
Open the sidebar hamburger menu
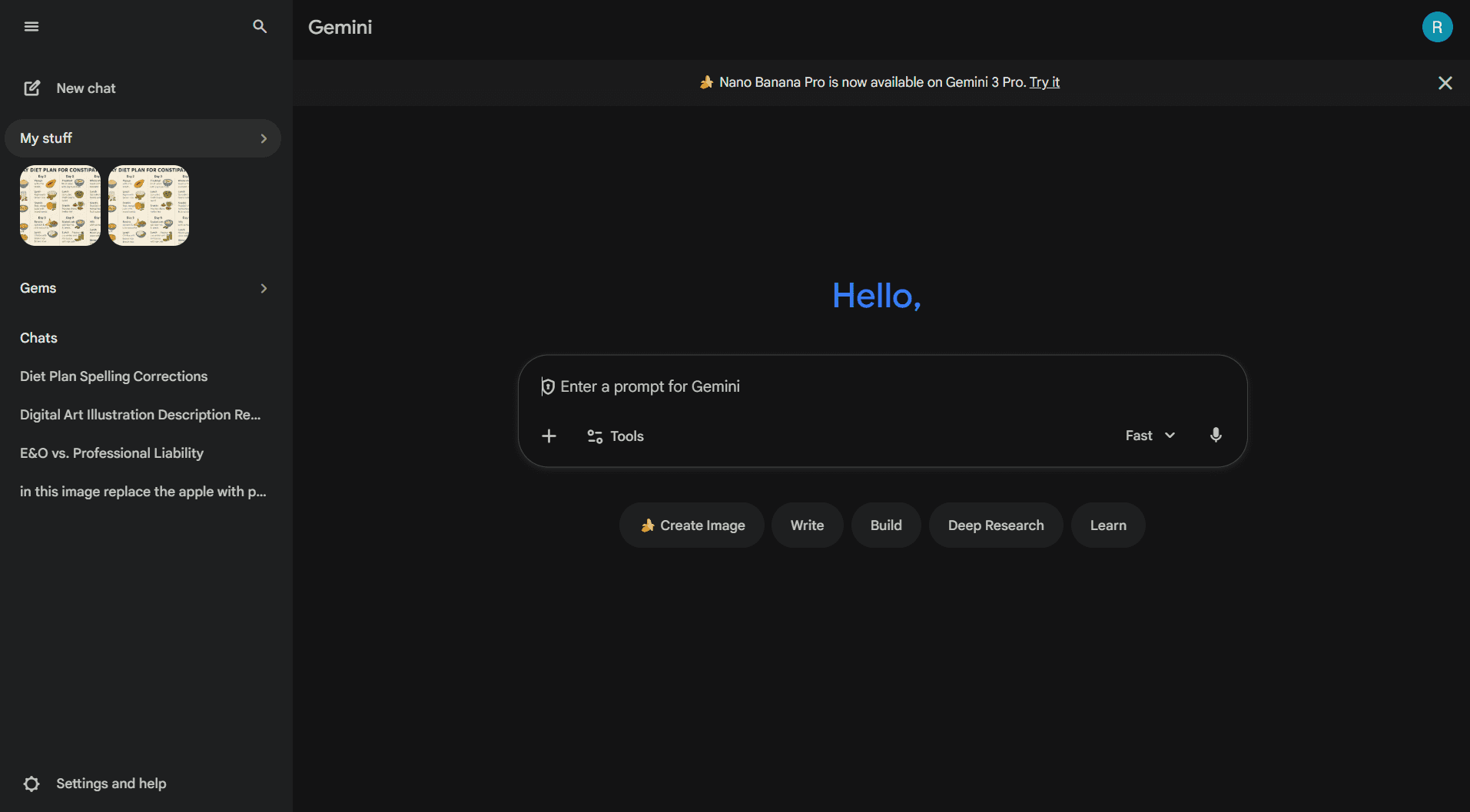[x=32, y=26]
